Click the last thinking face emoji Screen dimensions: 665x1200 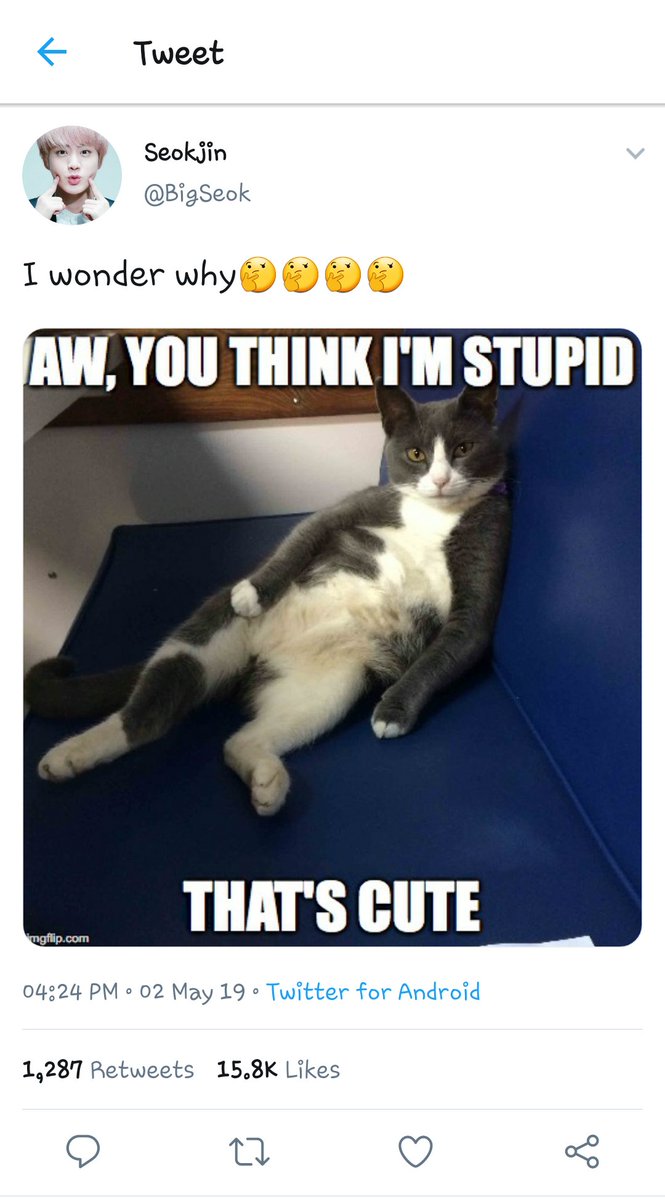click(386, 275)
